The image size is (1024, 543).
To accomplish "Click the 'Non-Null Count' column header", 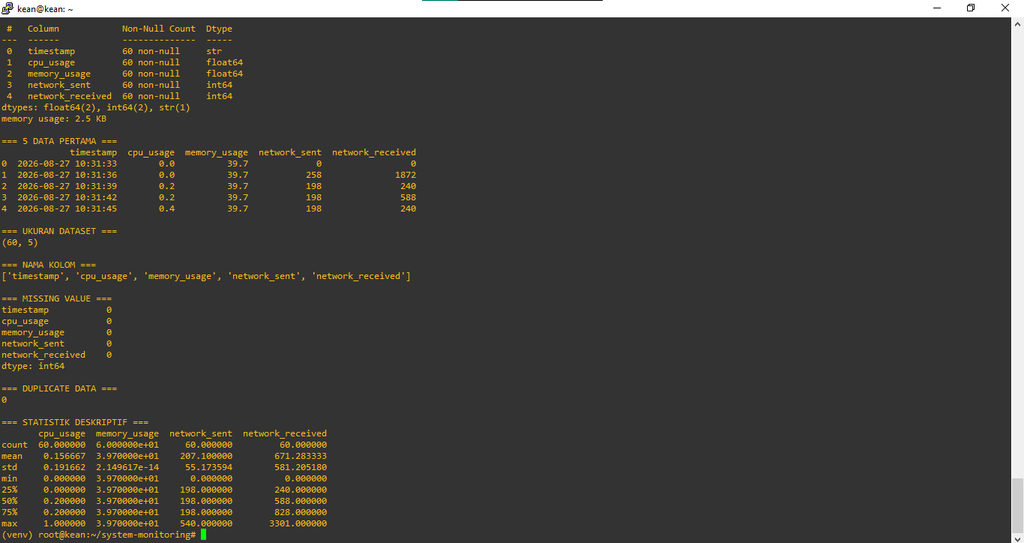I will point(159,29).
